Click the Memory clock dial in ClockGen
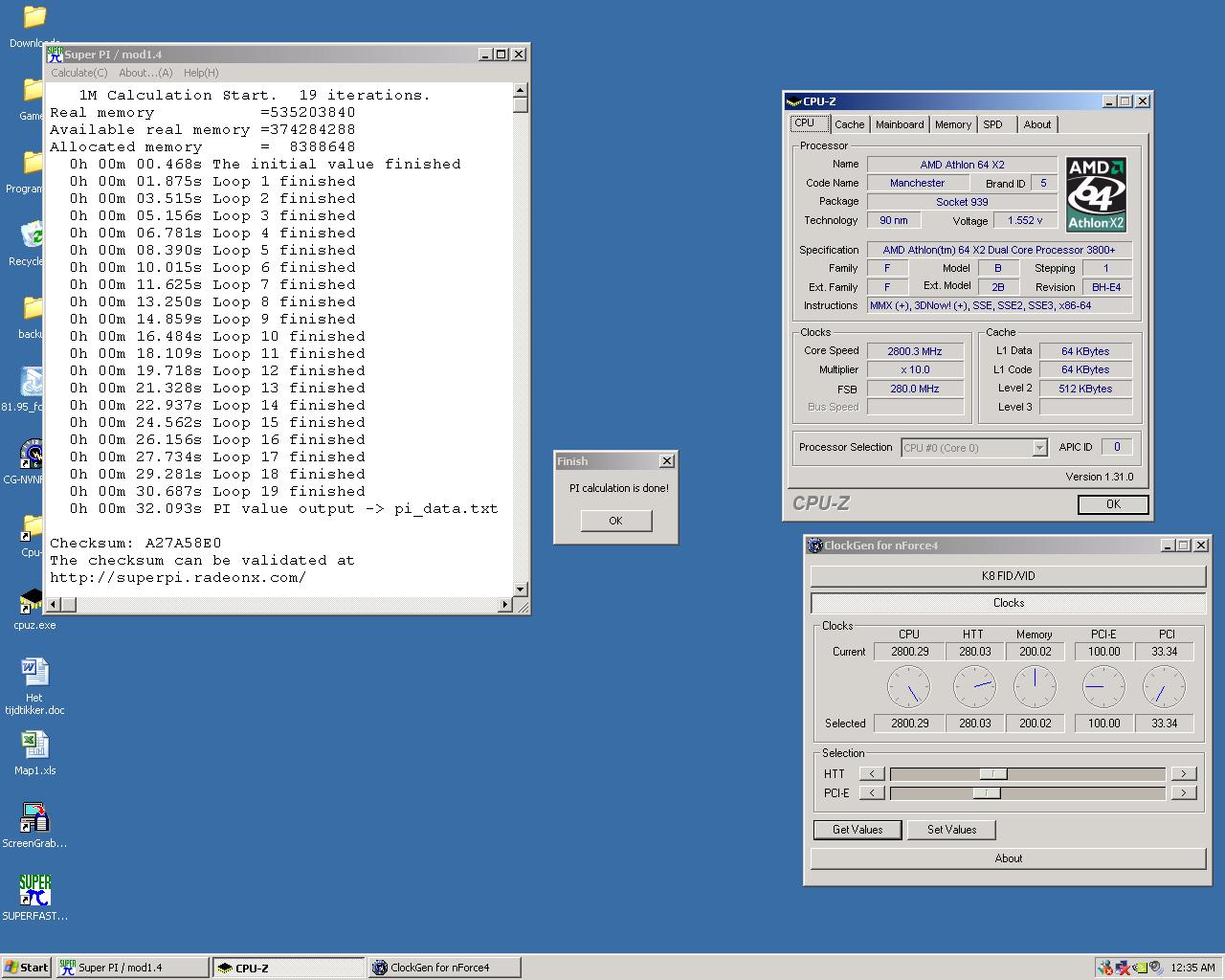Image resolution: width=1225 pixels, height=980 pixels. tap(1035, 687)
